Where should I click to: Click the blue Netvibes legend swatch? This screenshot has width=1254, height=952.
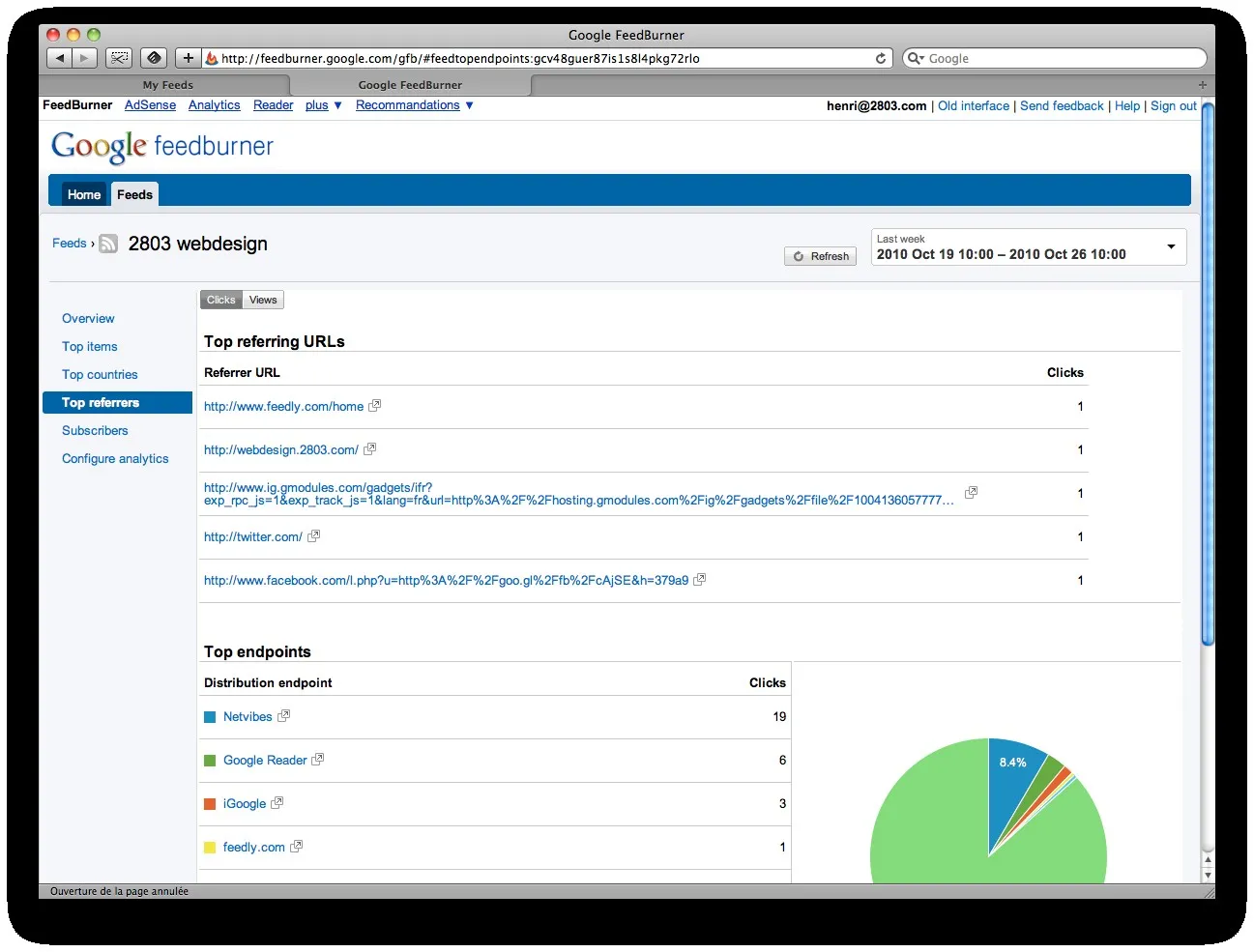click(x=210, y=717)
